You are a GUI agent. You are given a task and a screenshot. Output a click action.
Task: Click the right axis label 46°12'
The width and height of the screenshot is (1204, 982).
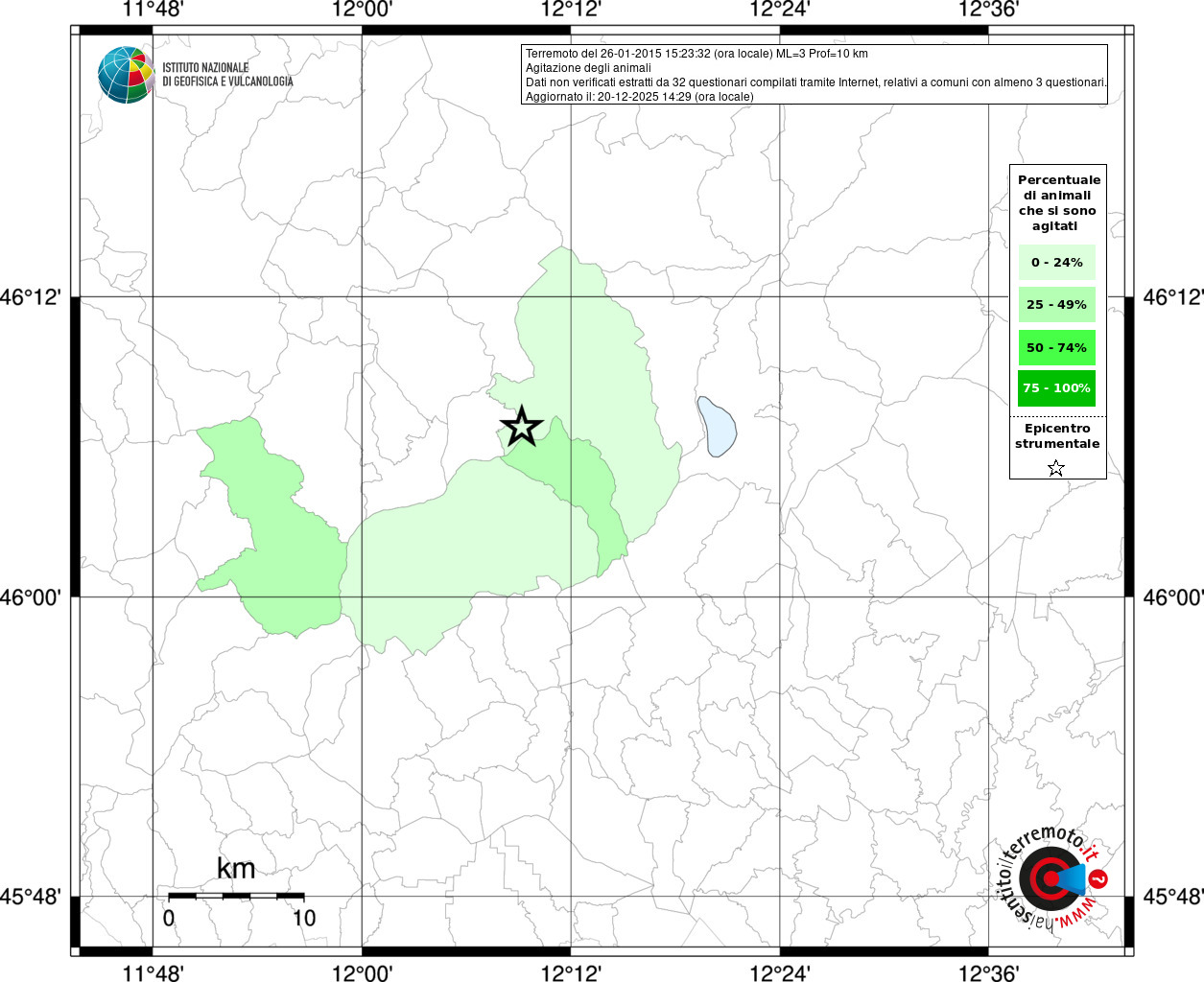(x=1172, y=297)
